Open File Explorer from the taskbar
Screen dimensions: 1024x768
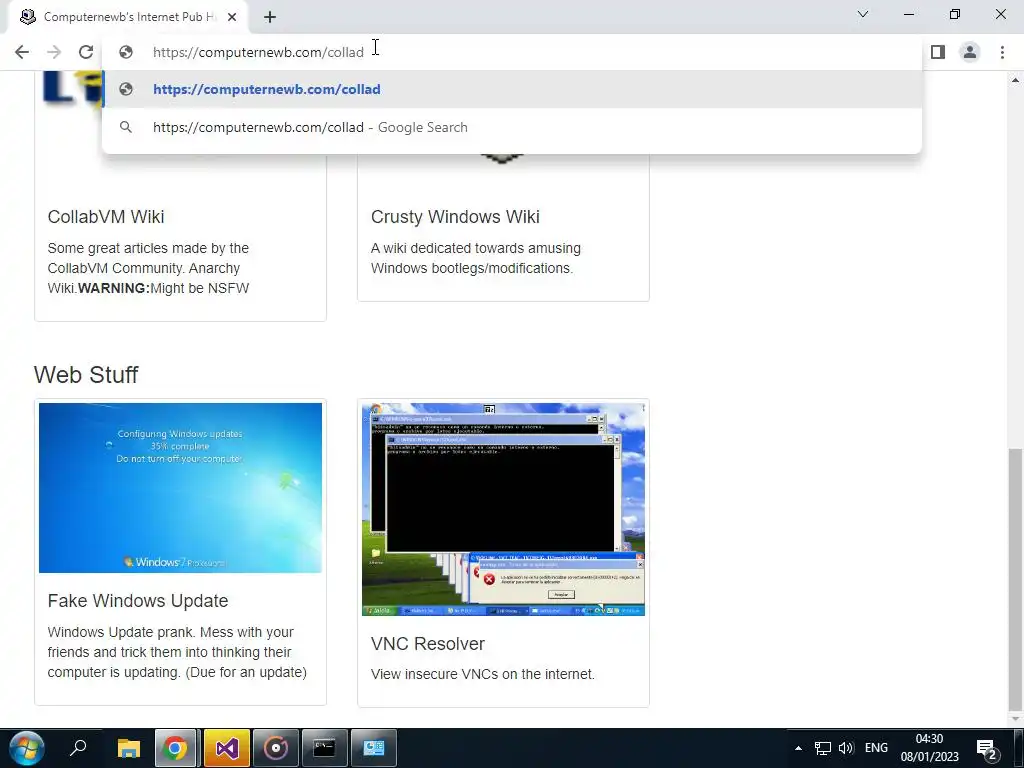tap(129, 748)
